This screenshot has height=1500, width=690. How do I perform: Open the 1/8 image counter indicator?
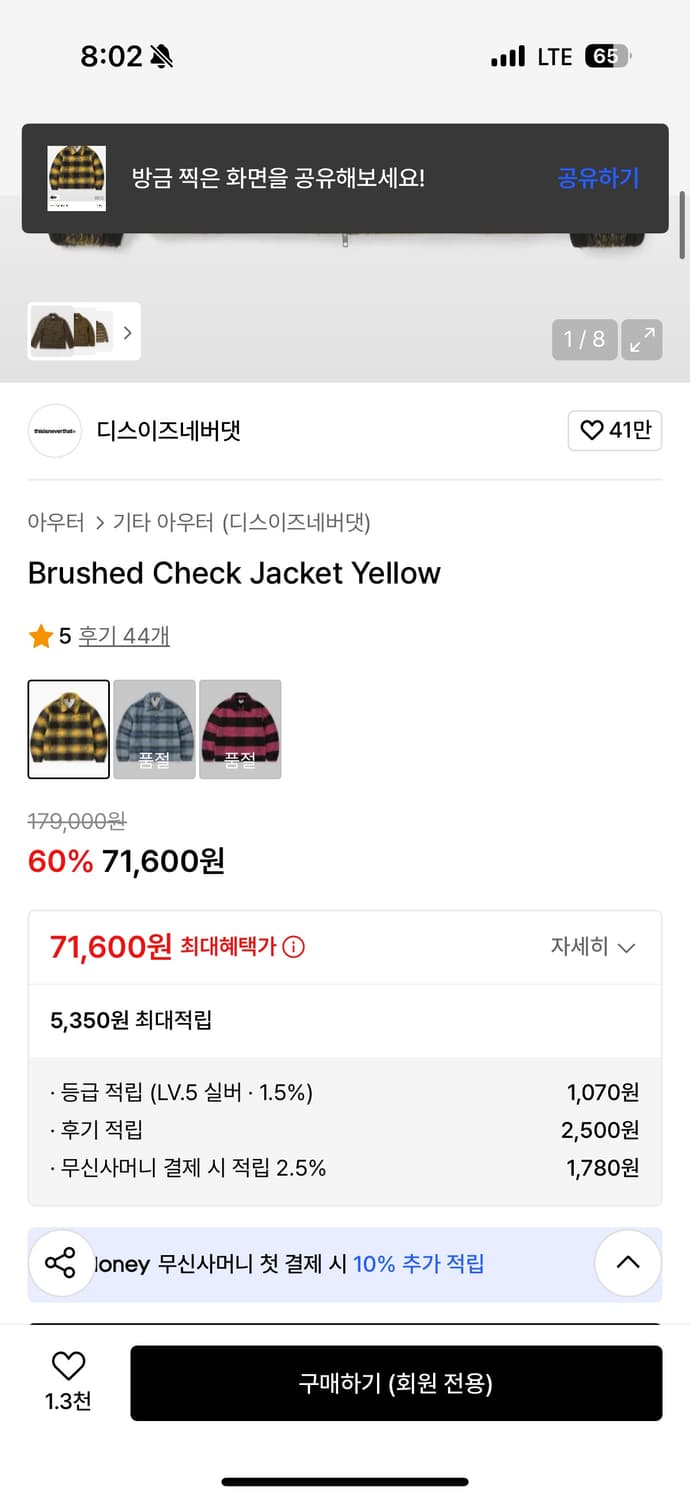[584, 339]
